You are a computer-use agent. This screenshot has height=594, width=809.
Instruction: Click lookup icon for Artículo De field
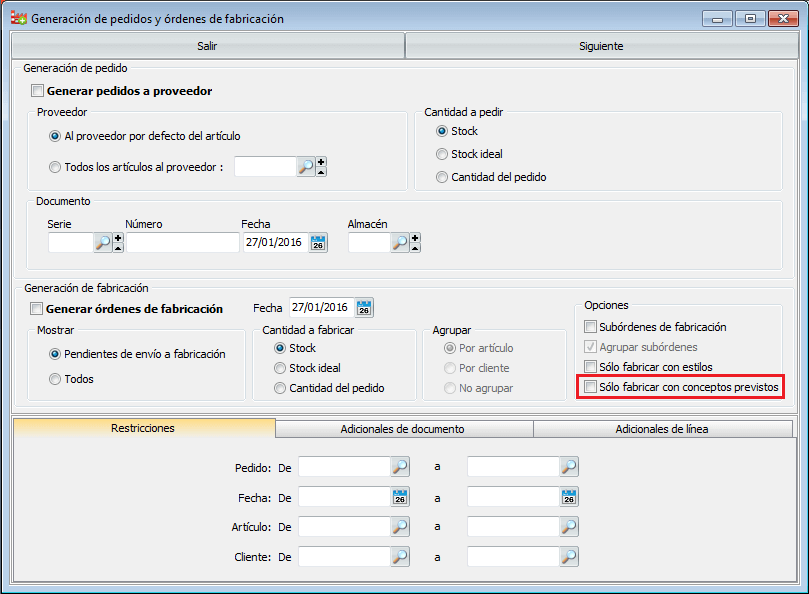pos(400,527)
